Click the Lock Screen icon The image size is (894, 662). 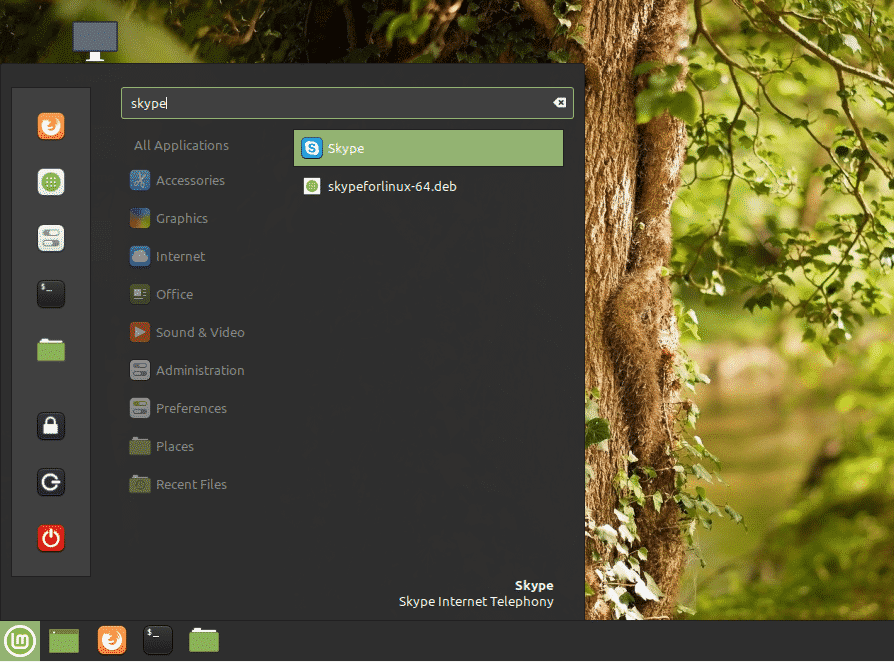[x=51, y=426]
